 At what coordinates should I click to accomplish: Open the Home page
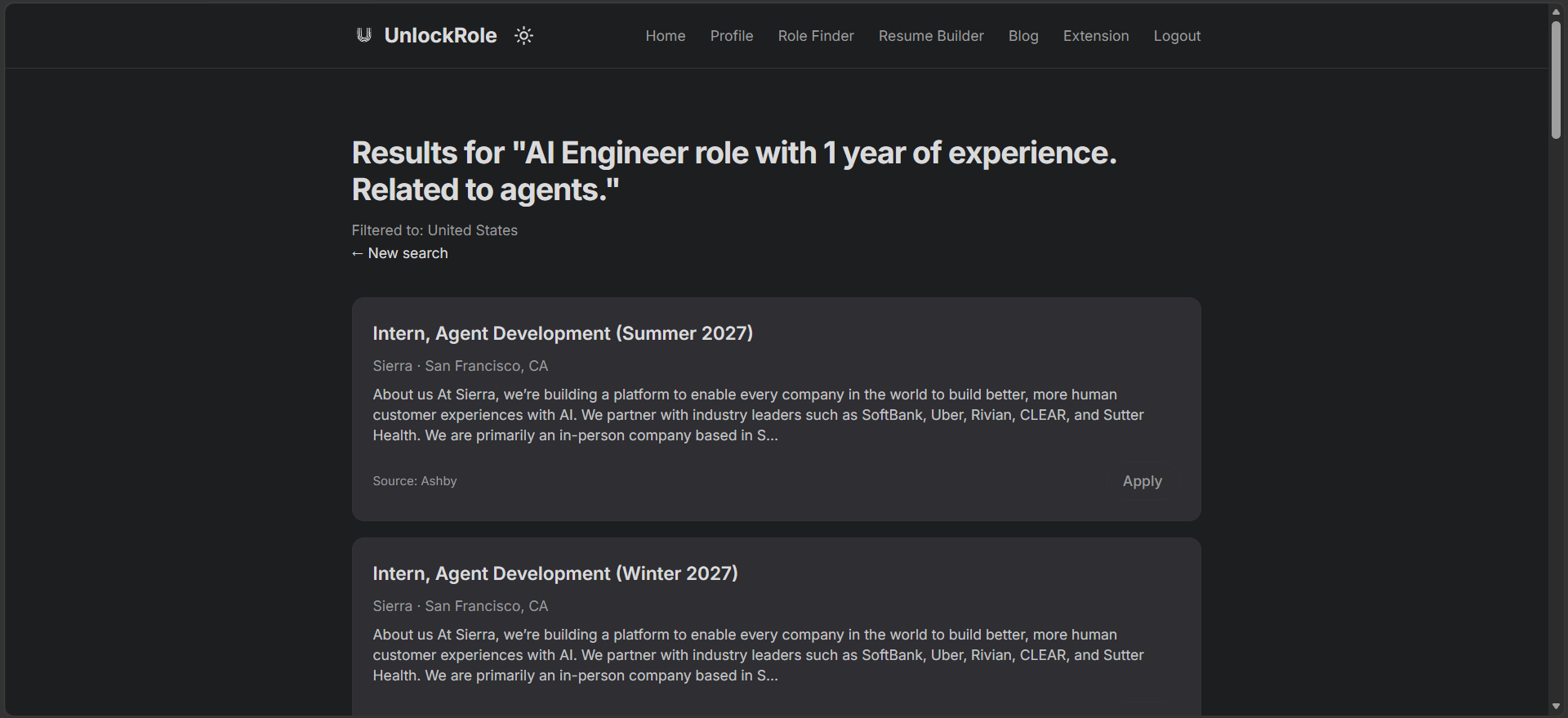[x=666, y=36]
